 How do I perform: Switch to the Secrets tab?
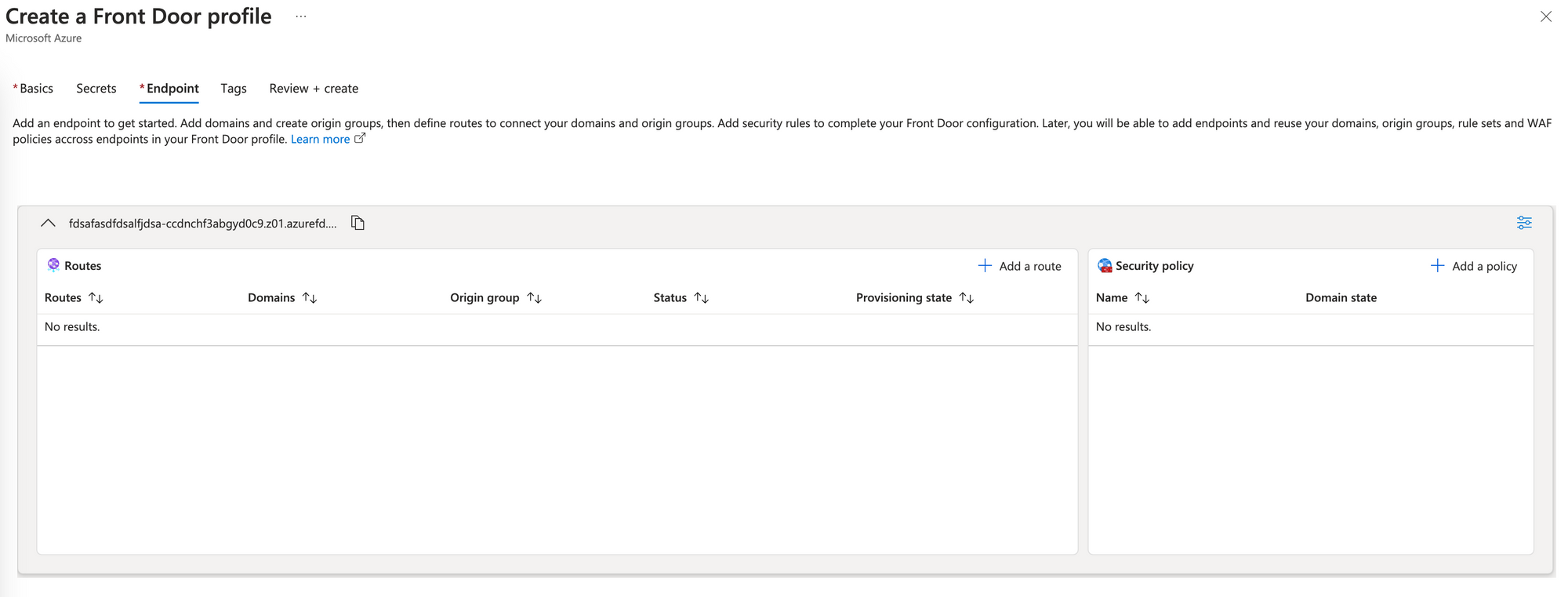coord(96,89)
